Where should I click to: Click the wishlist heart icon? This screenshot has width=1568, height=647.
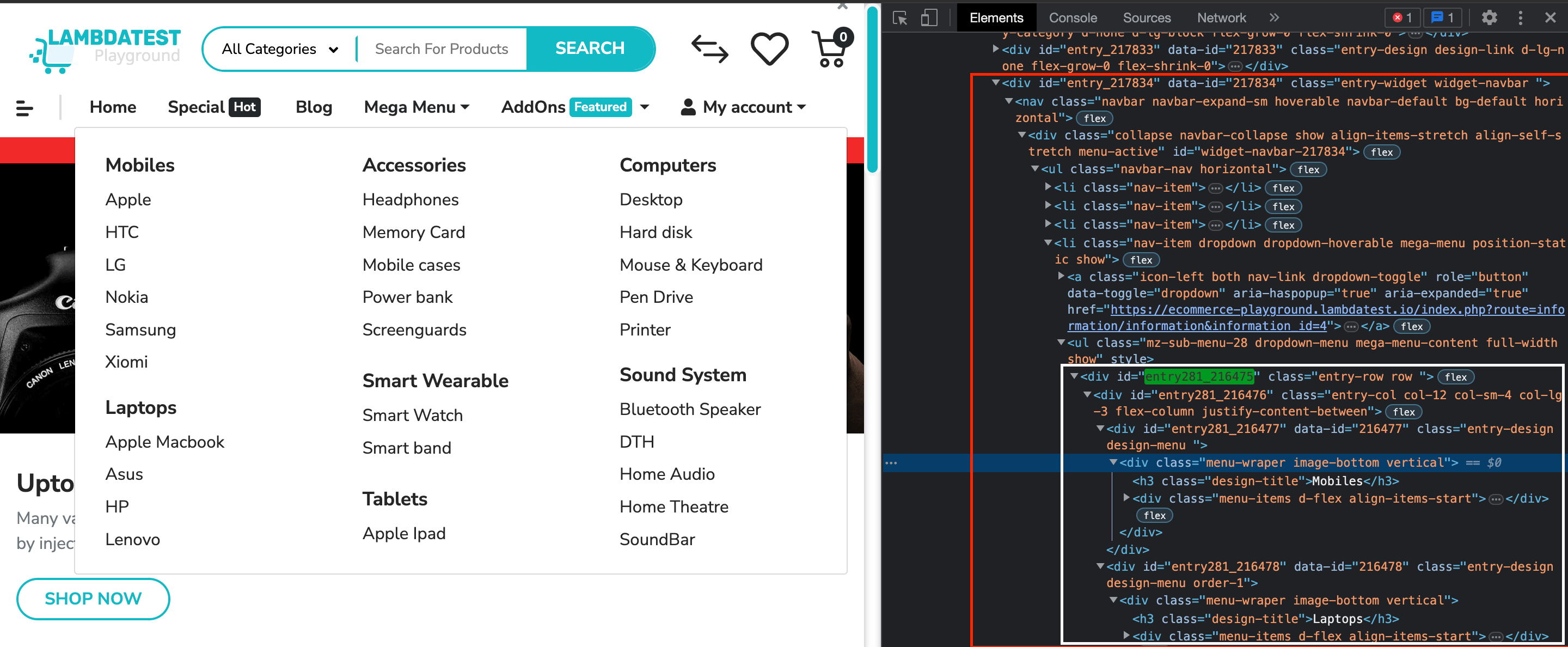point(769,48)
